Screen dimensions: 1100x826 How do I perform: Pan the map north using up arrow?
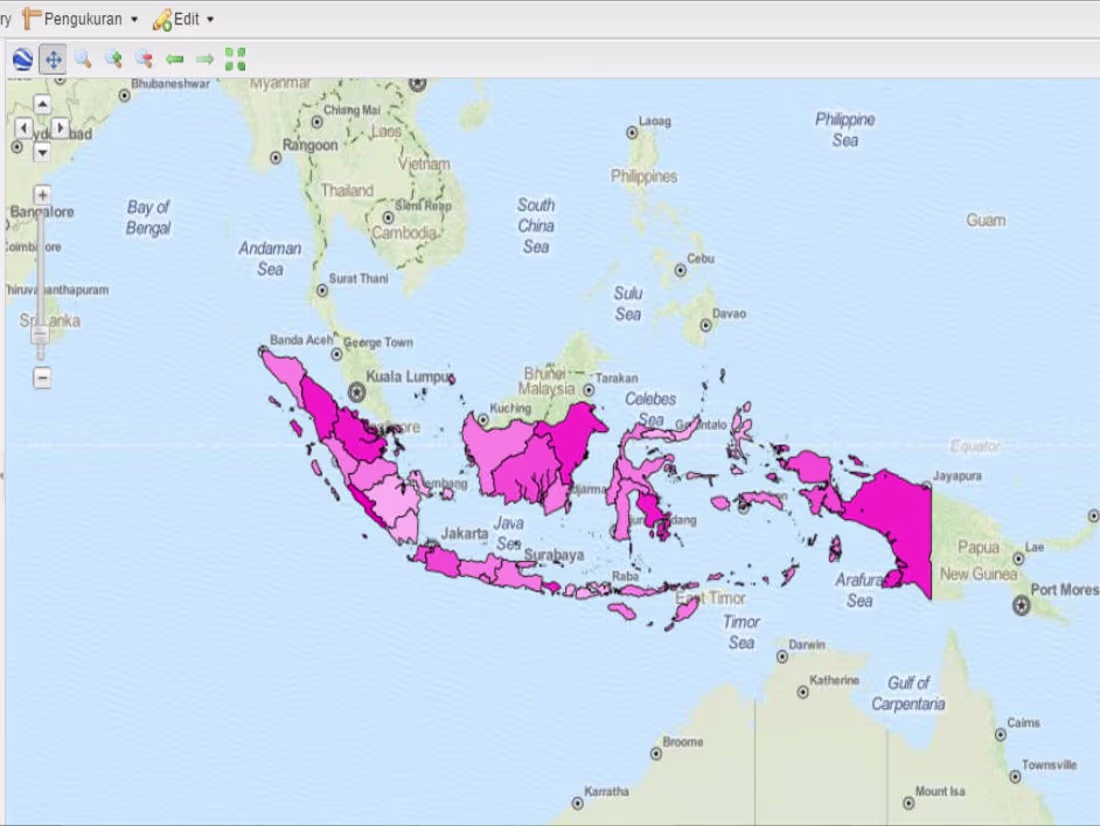pyautogui.click(x=41, y=103)
